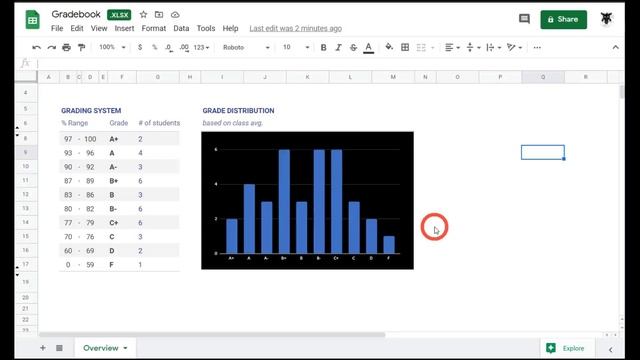The width and height of the screenshot is (640, 360).
Task: Expand hidden rows above row 8
Action: [17, 128]
